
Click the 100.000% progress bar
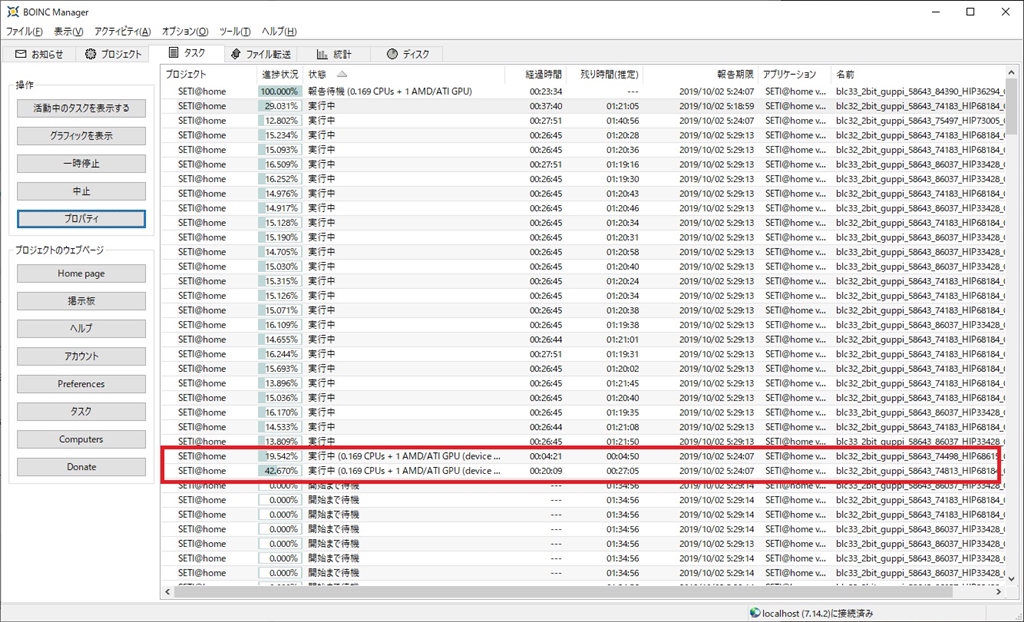pos(280,91)
